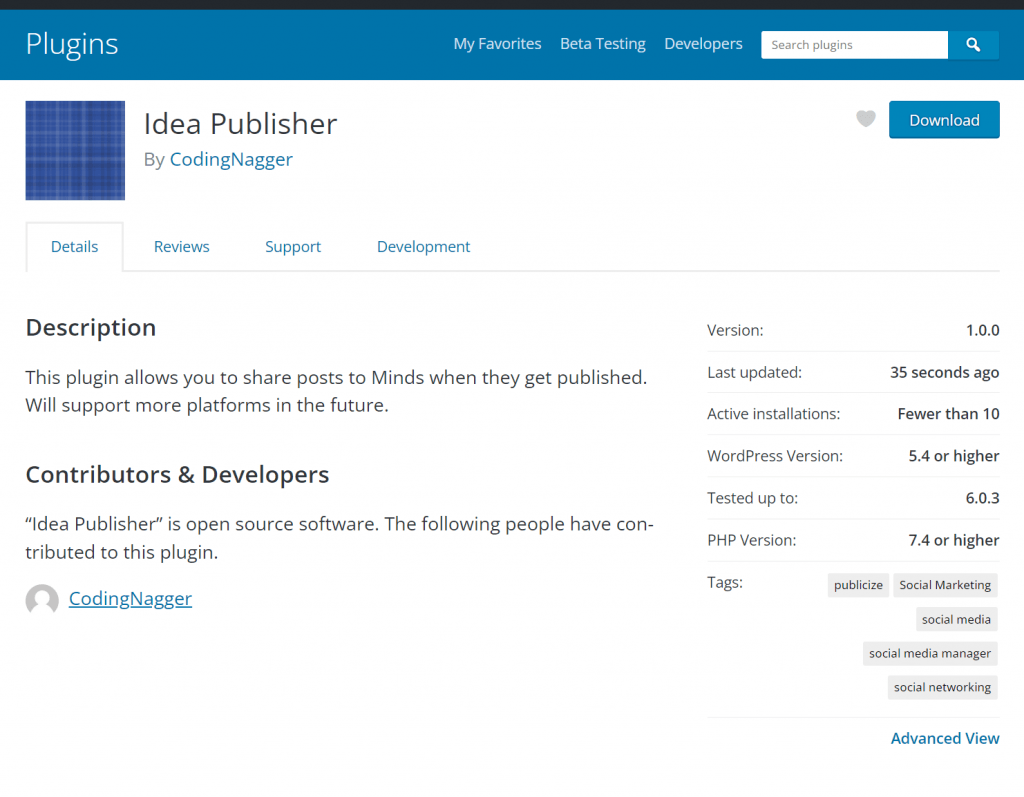Go to the Developers page
This screenshot has height=797, width=1024.
point(703,44)
